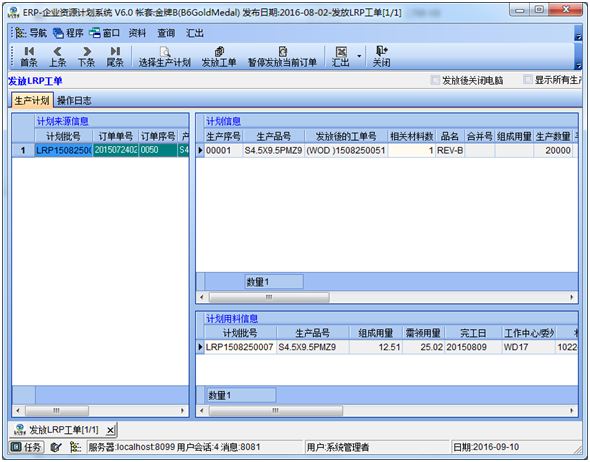Open the 汇出 menu in menu bar
This screenshot has height=462, width=590.
(x=195, y=33)
